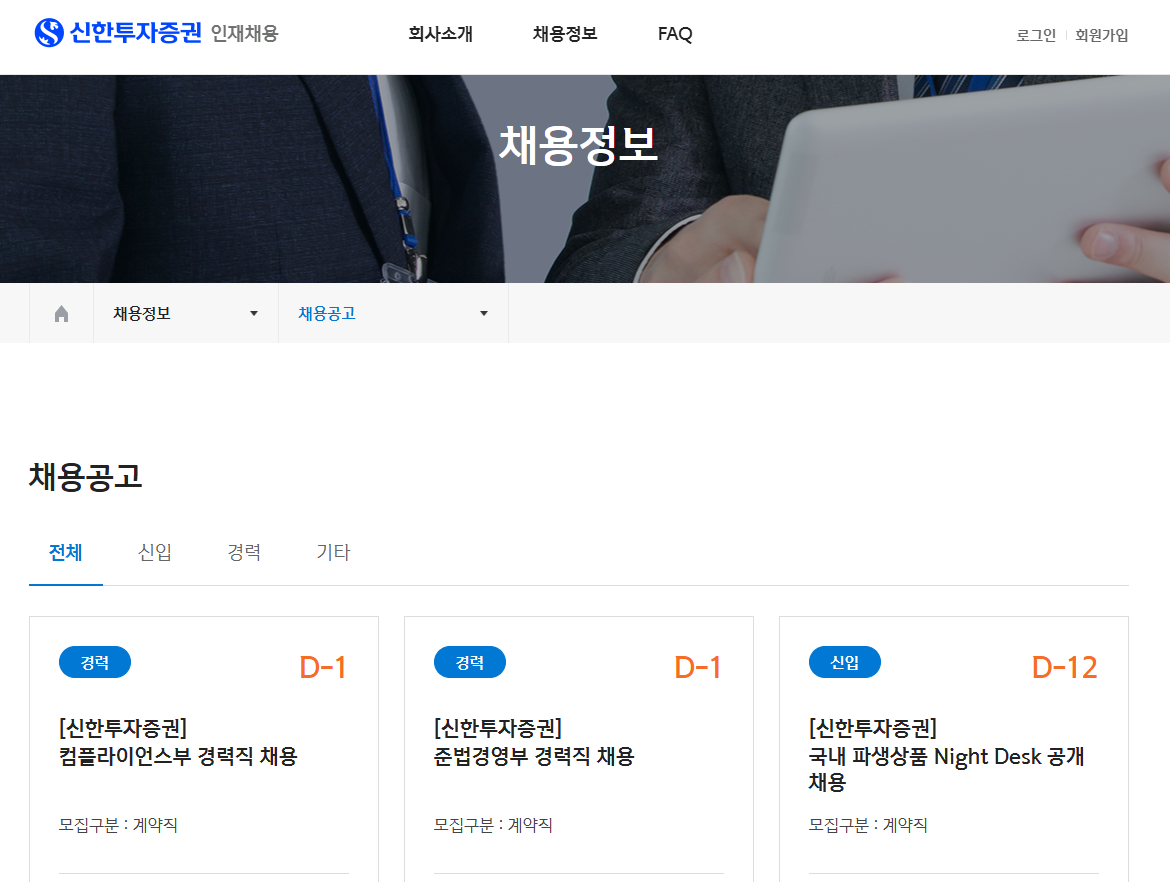Open 컴플라이언스부 경력직 채용 posting
This screenshot has width=1170, height=882.
(178, 742)
